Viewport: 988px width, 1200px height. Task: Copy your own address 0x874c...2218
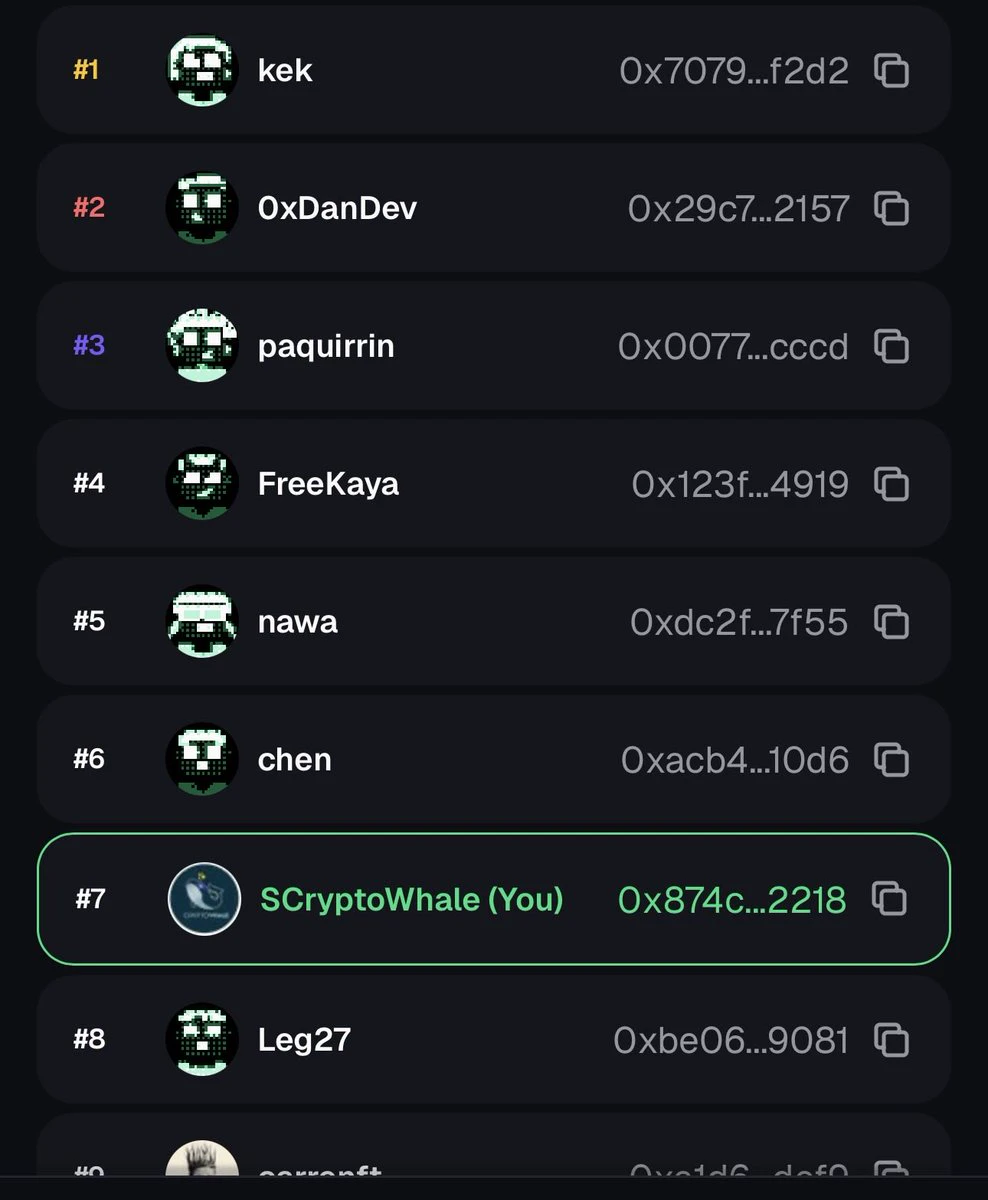889,899
